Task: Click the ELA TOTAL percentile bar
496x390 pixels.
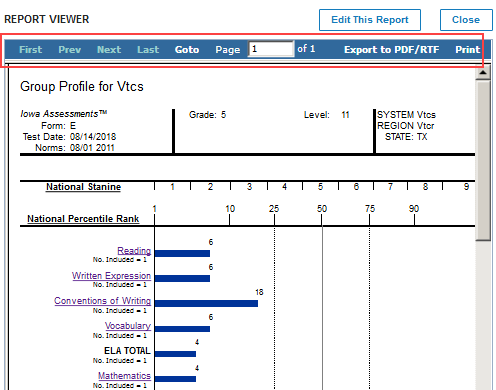Action: coord(175,354)
